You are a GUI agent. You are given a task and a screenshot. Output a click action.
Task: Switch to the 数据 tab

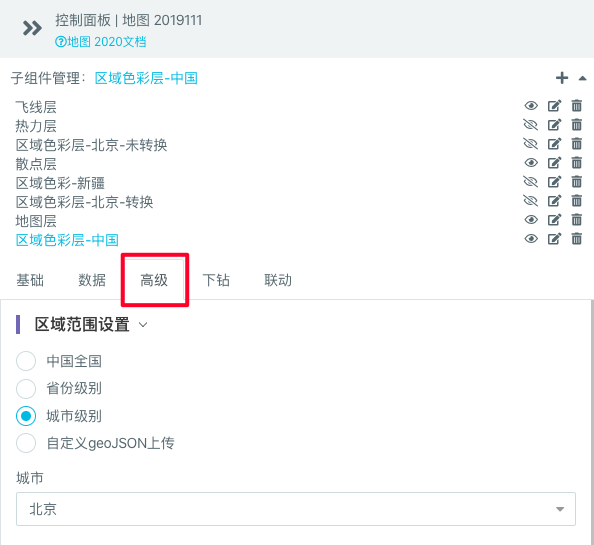point(92,280)
